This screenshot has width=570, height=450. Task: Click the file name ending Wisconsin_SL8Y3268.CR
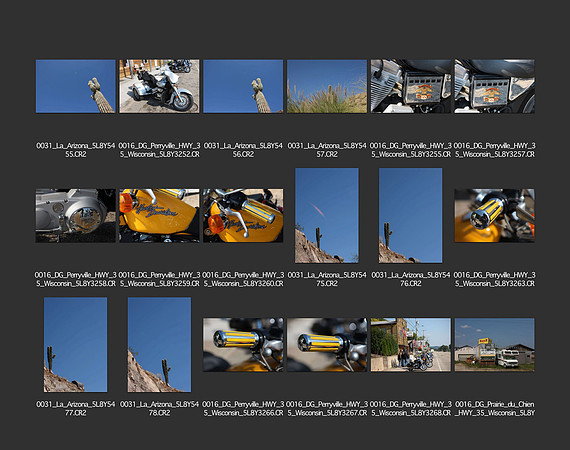411,409
